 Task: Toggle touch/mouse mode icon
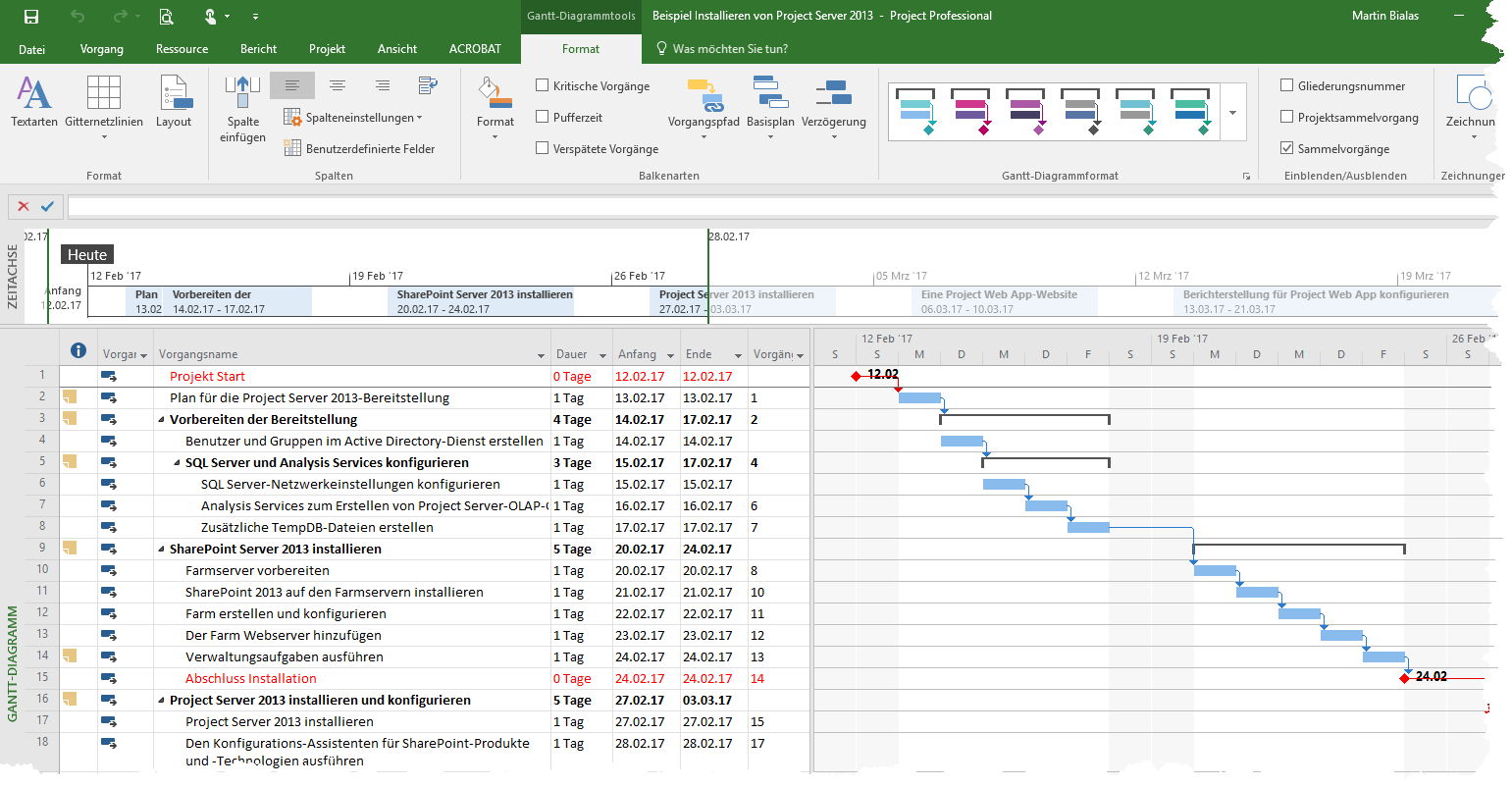(x=210, y=16)
